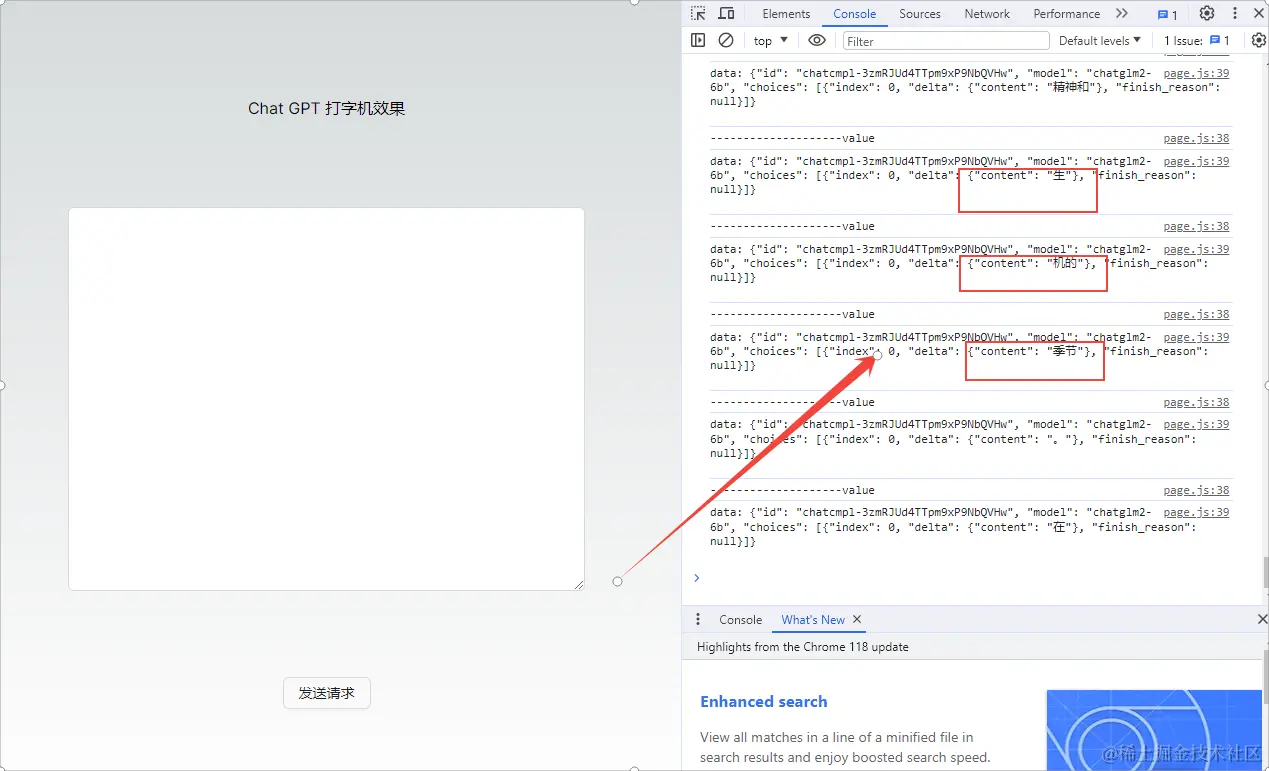The width and height of the screenshot is (1269, 771).
Task: Switch to the Performance tab
Action: pyautogui.click(x=1067, y=14)
